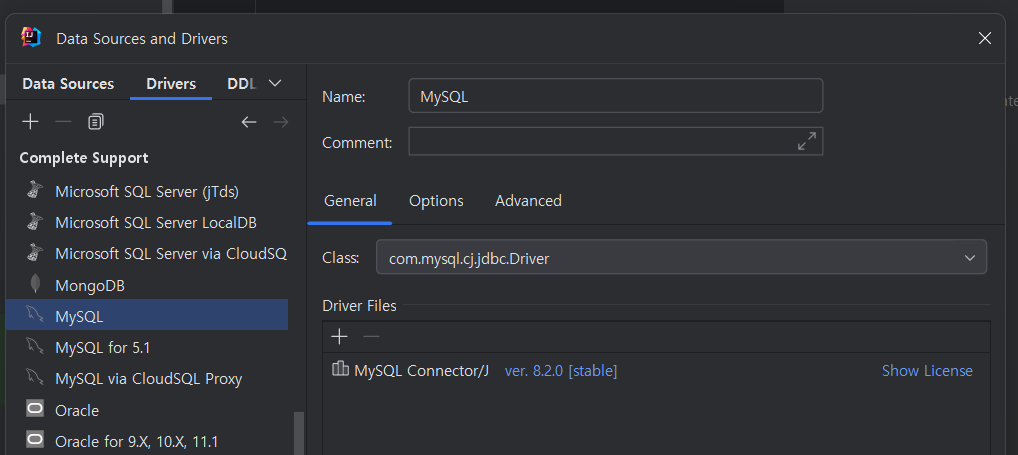Open the Advanced tab
Image resolution: width=1018 pixels, height=455 pixels.
[528, 201]
